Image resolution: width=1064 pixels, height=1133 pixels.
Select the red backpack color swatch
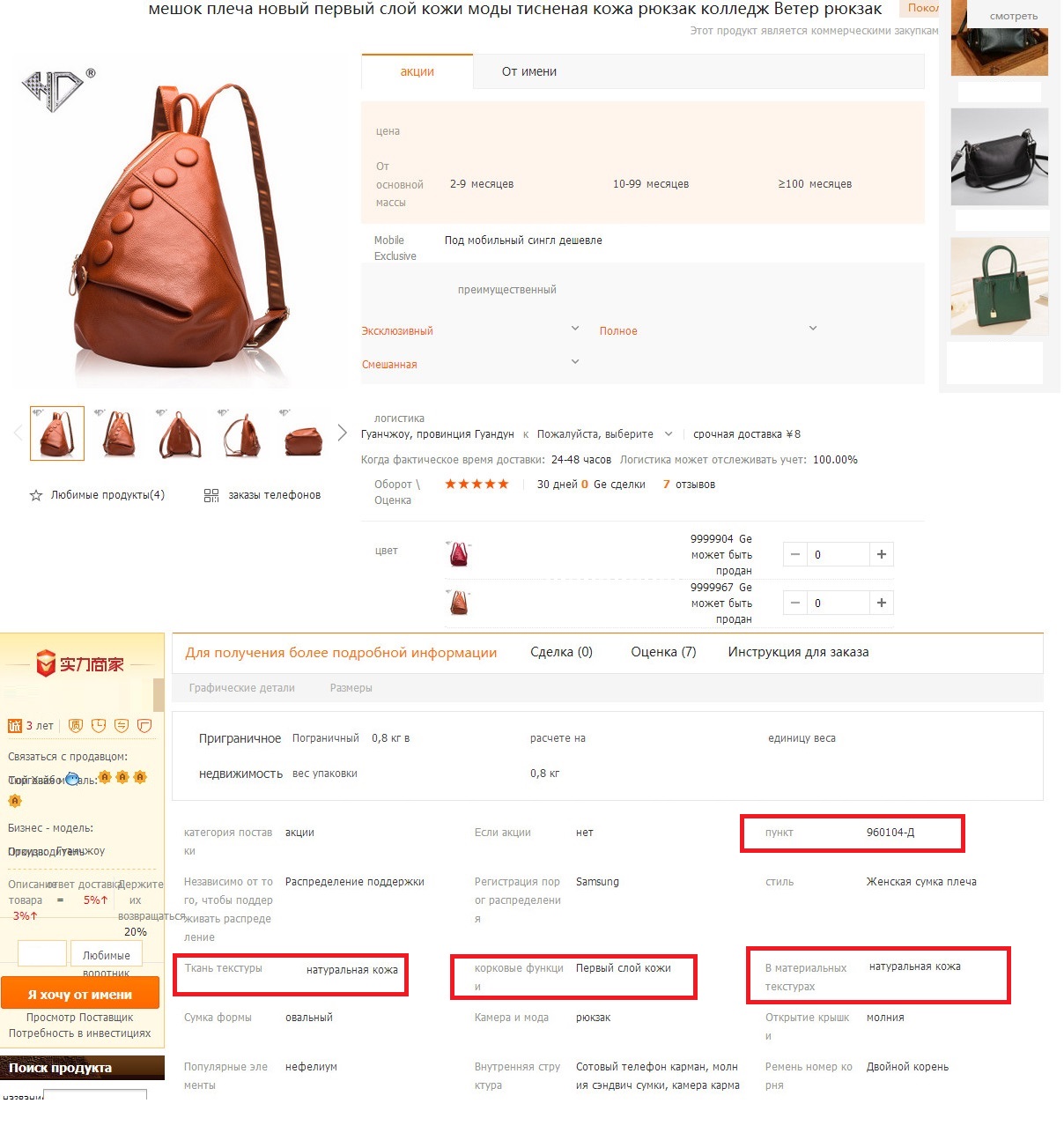(x=459, y=554)
